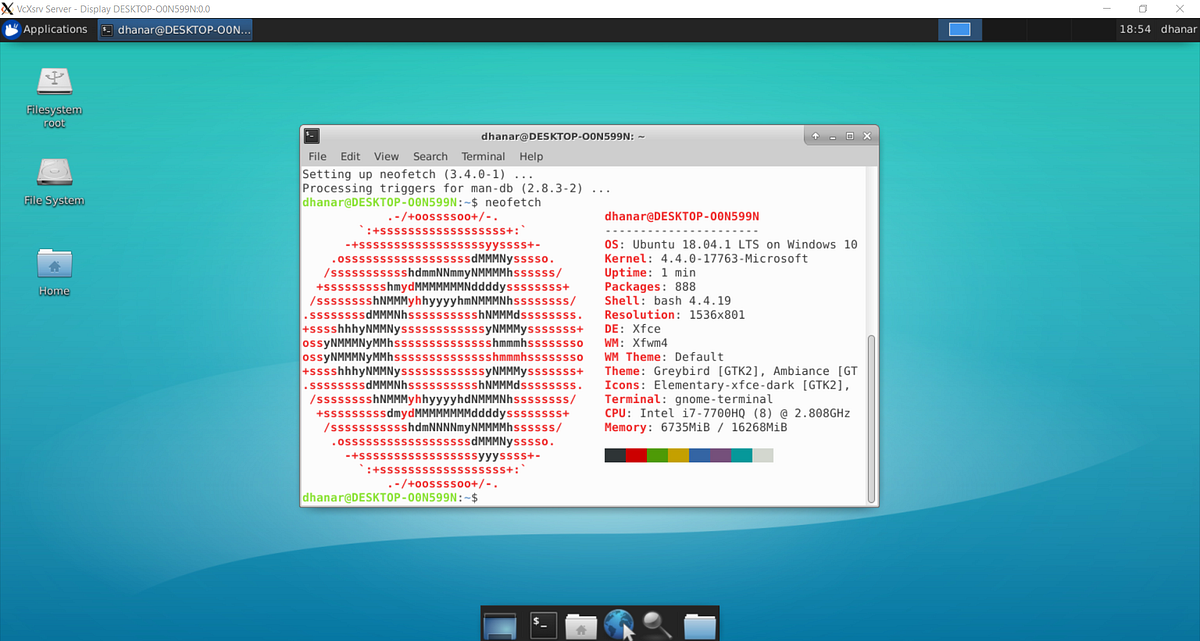Click the terminal icon in the window titlebar
Screen dimensions: 1200x641
311,135
